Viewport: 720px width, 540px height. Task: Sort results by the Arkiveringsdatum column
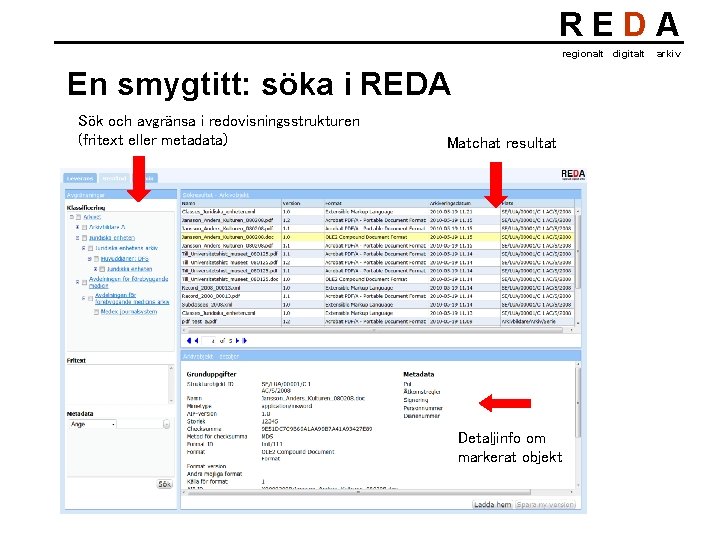[x=464, y=203]
